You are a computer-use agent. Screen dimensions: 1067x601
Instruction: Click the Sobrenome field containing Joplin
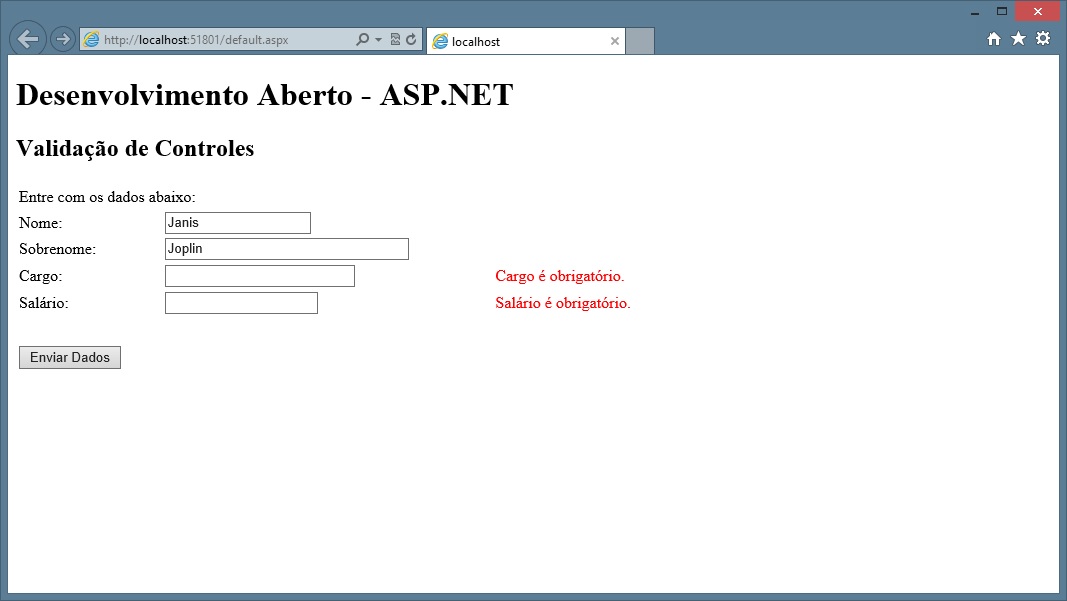(x=286, y=249)
